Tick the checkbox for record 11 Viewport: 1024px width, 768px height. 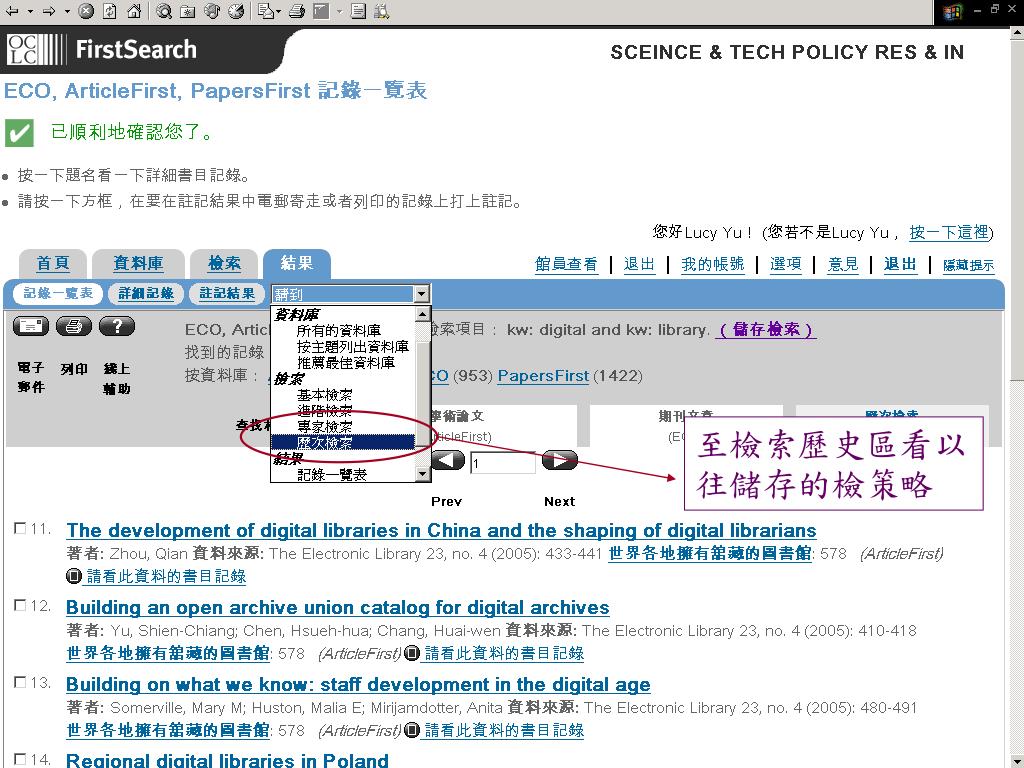point(20,528)
